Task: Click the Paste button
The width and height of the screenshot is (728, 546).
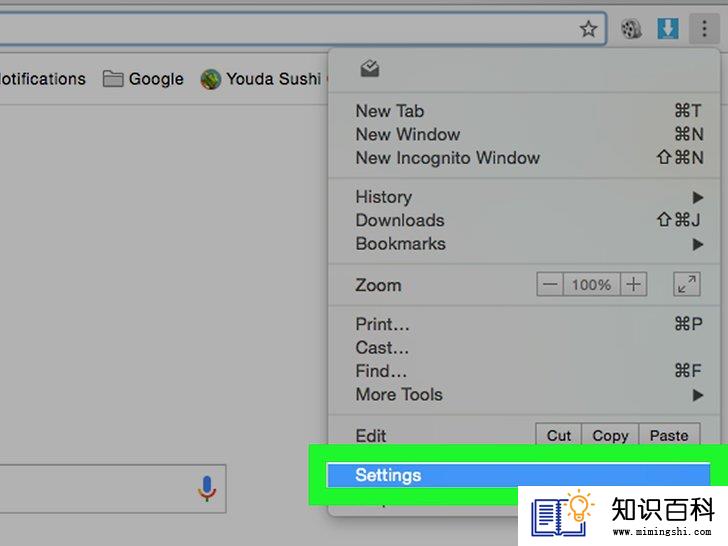Action: click(669, 435)
